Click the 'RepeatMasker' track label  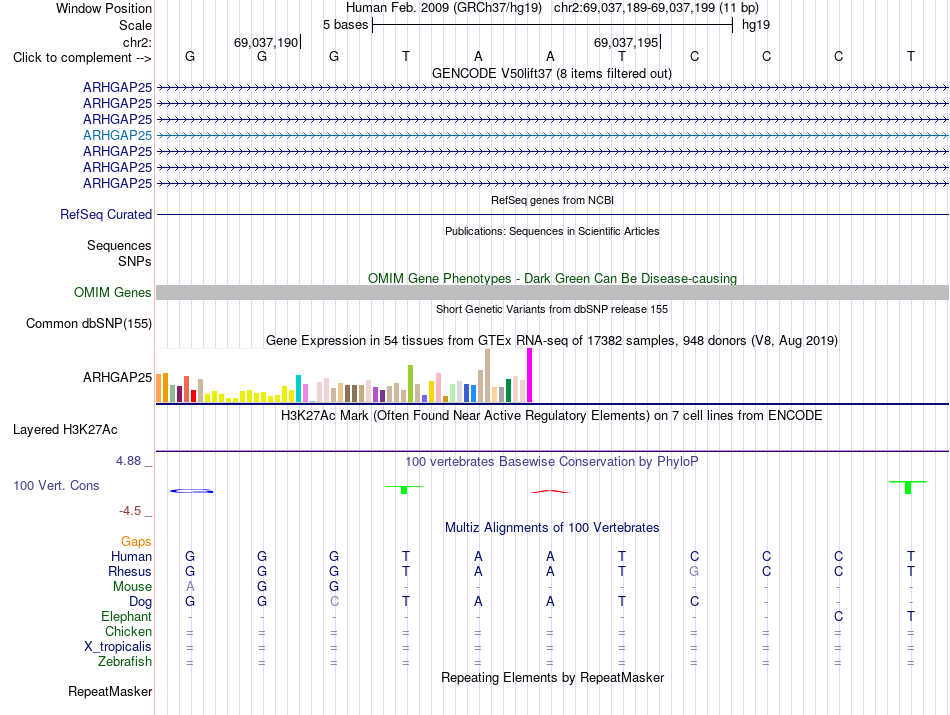pos(110,692)
